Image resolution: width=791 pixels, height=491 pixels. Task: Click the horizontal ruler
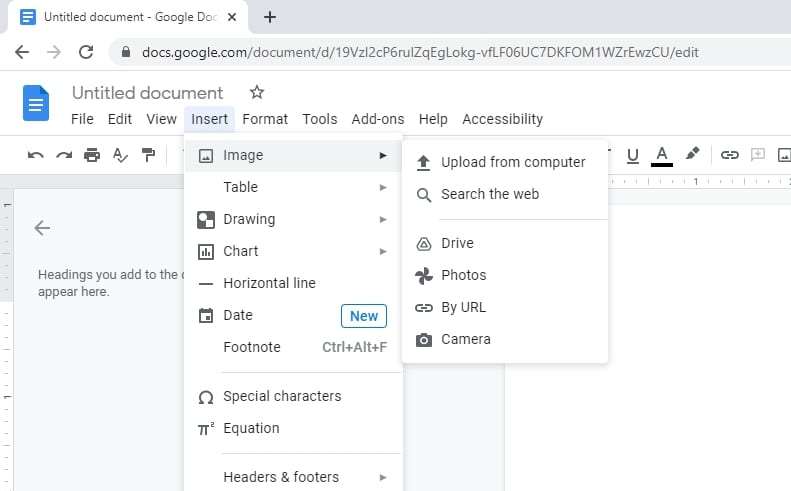pos(699,181)
